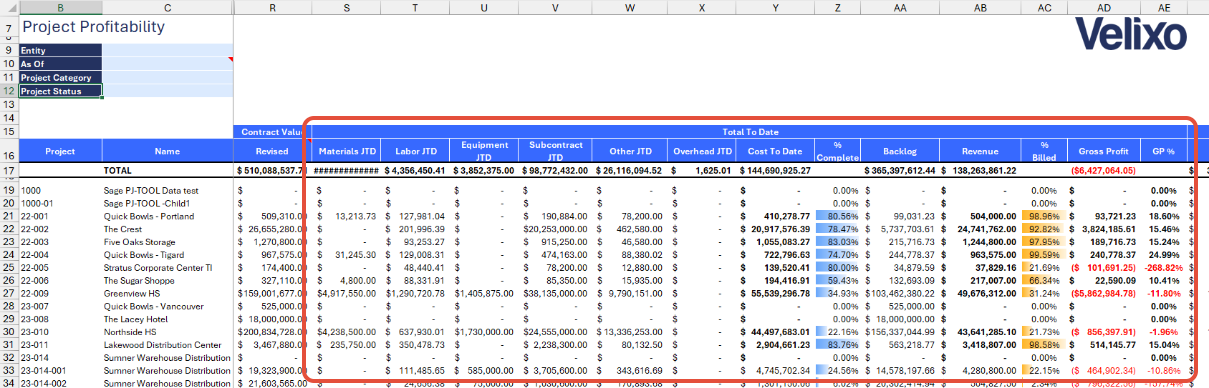Click the TOTAL row label cell
Screen dimensions: 1209x388
coord(167,171)
